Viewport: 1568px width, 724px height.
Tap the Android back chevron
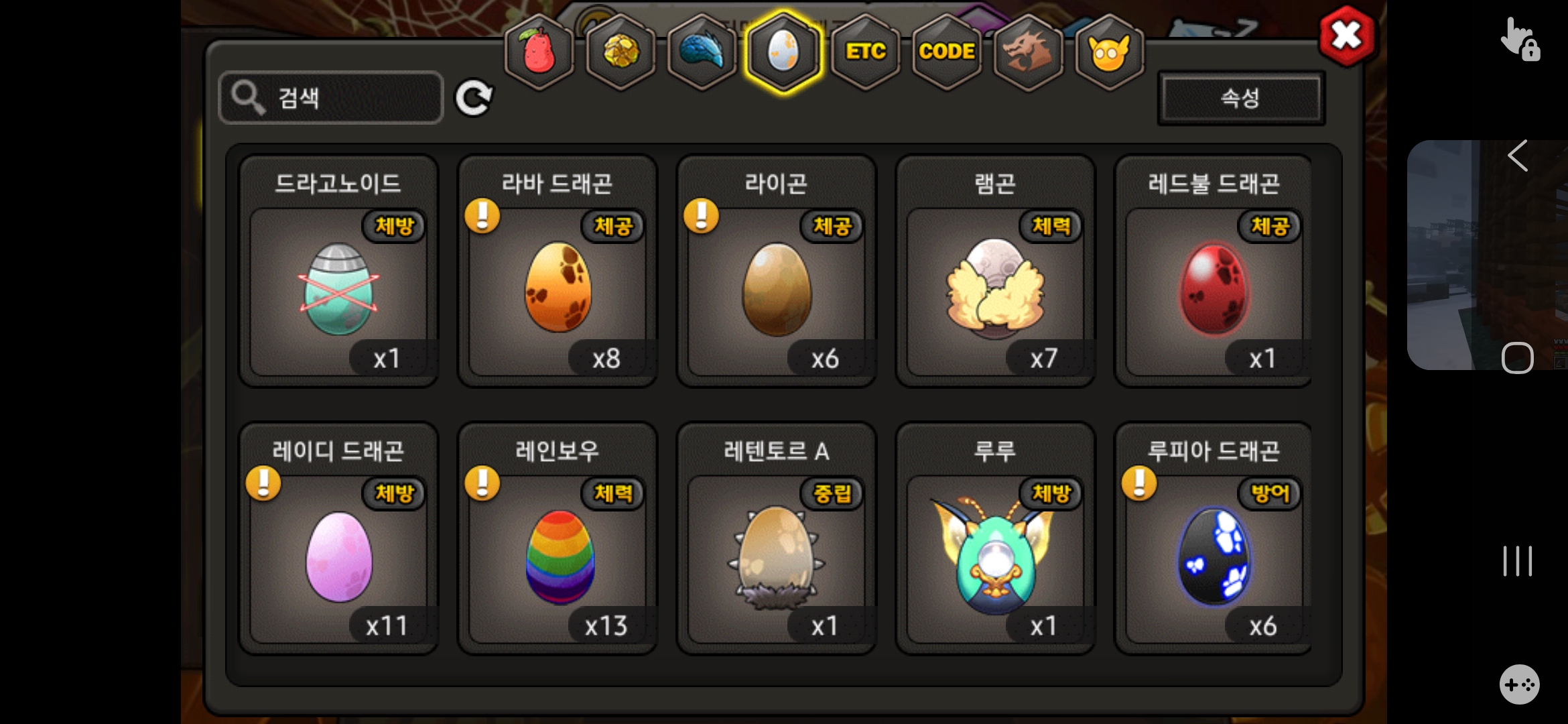1518,156
